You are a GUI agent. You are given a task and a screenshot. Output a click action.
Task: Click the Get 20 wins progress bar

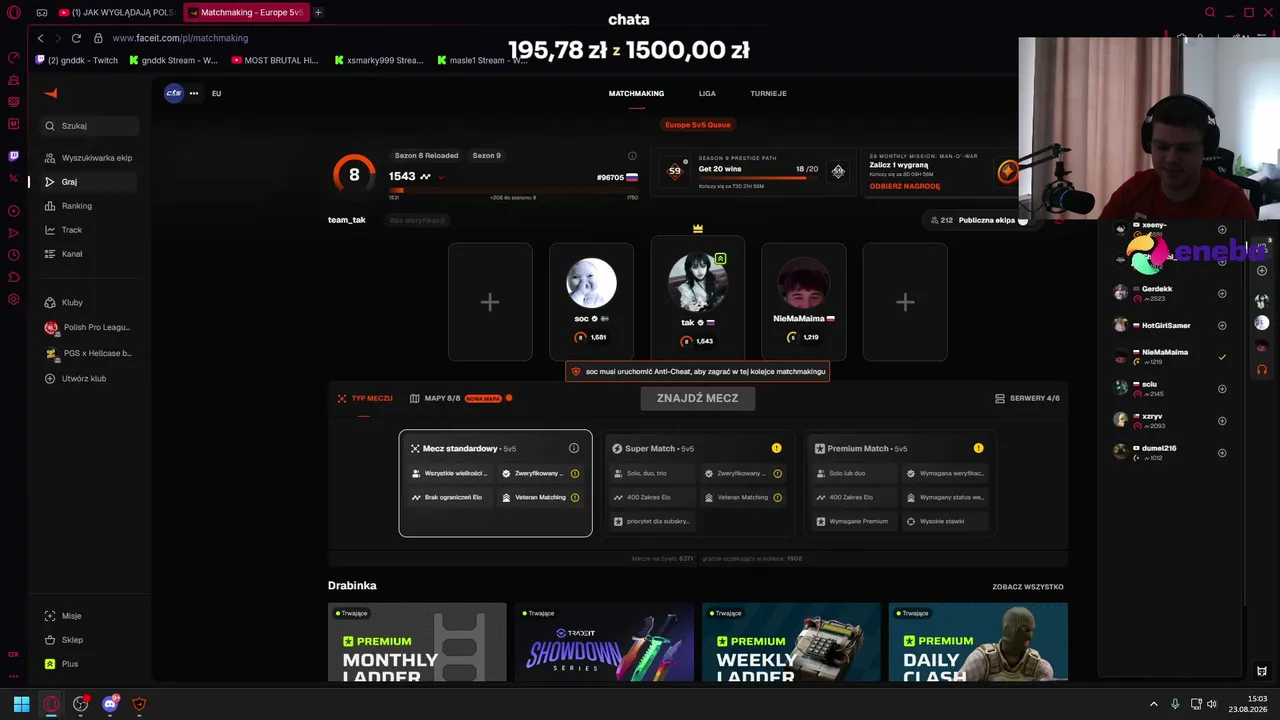(758, 178)
